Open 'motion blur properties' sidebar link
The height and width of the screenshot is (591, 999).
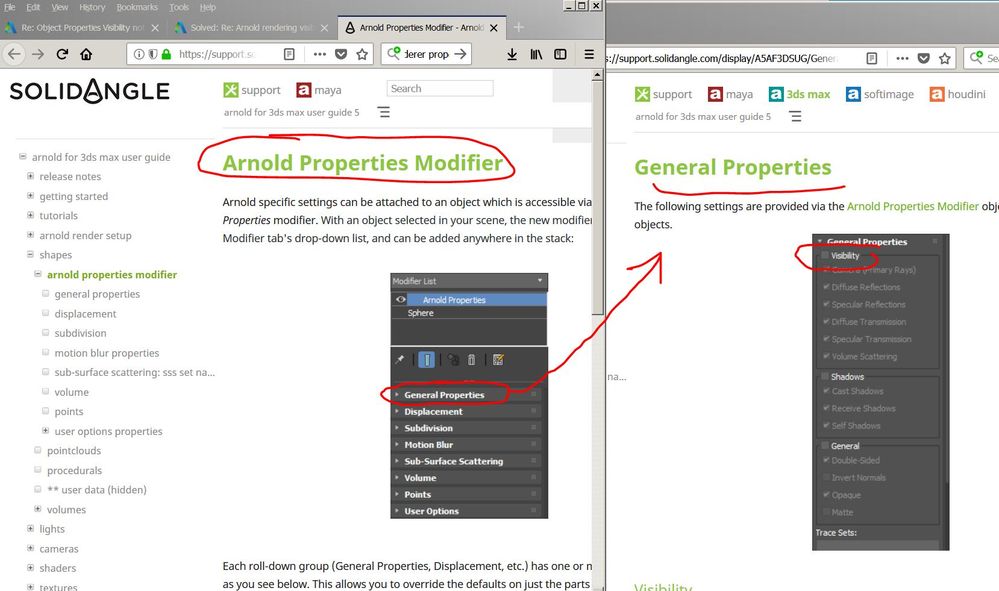click(107, 353)
